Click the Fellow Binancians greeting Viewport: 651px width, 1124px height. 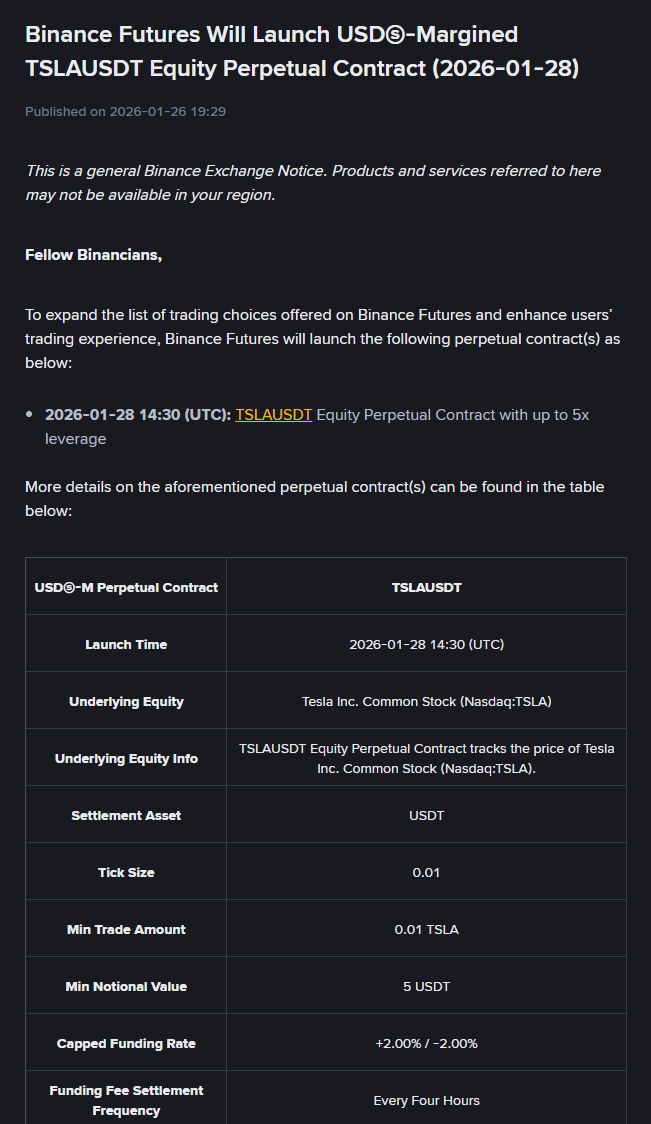93,254
